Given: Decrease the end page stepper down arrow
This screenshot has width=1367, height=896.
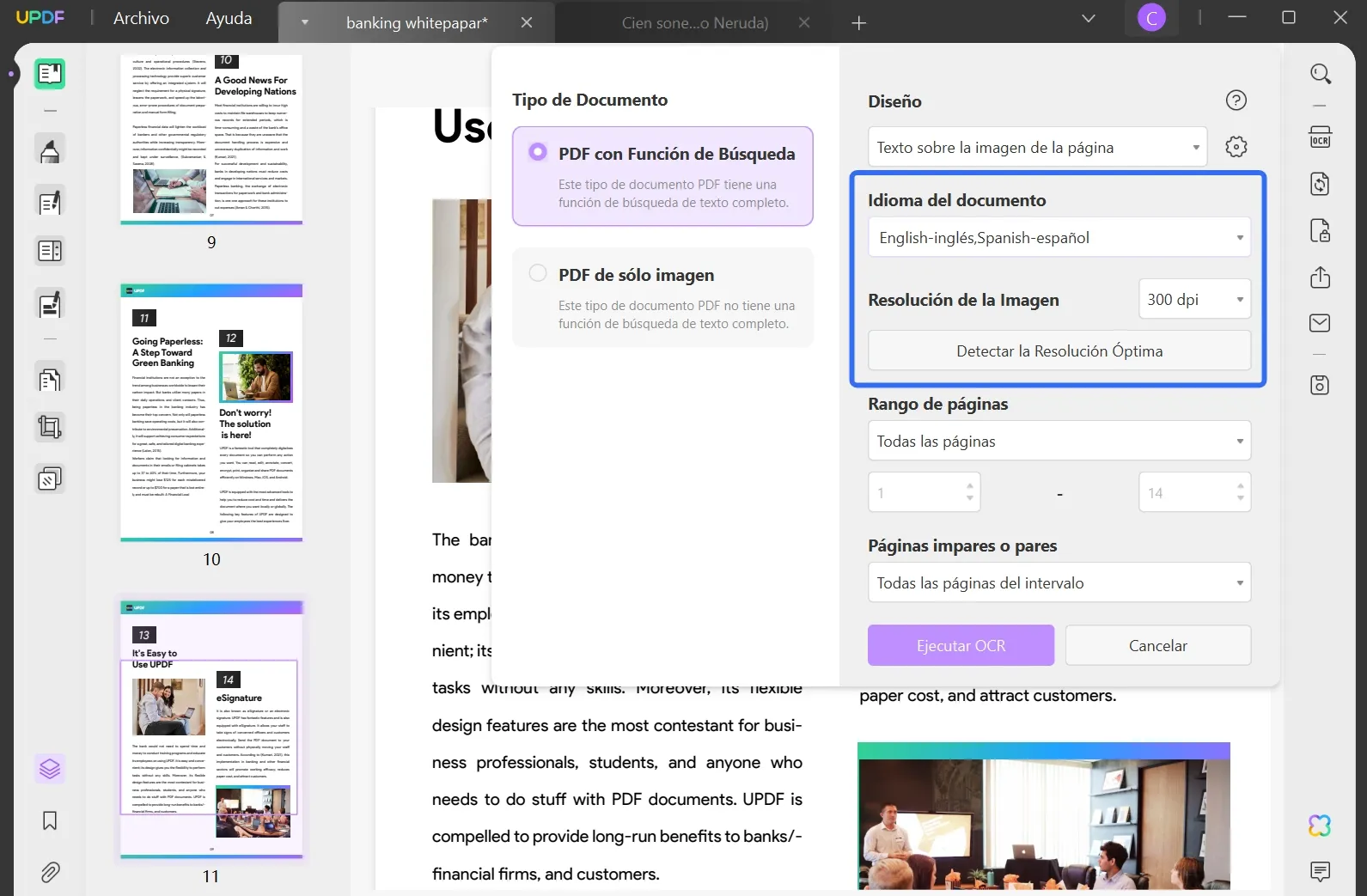Looking at the screenshot, I should [x=1241, y=498].
